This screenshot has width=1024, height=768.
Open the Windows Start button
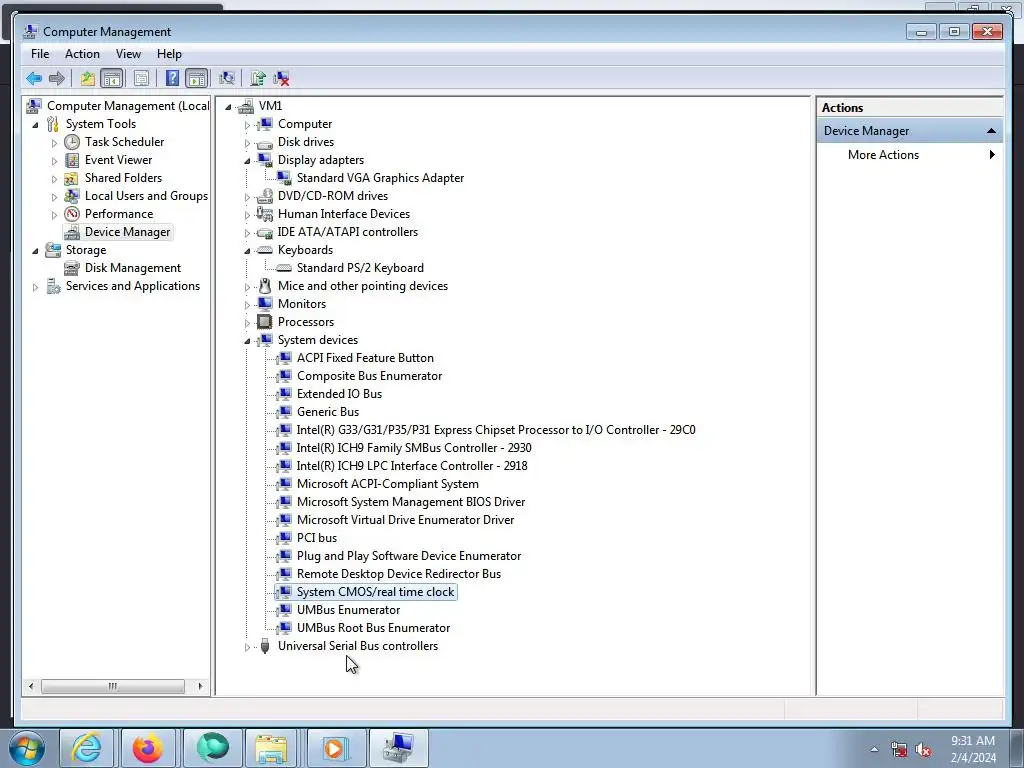pyautogui.click(x=27, y=748)
